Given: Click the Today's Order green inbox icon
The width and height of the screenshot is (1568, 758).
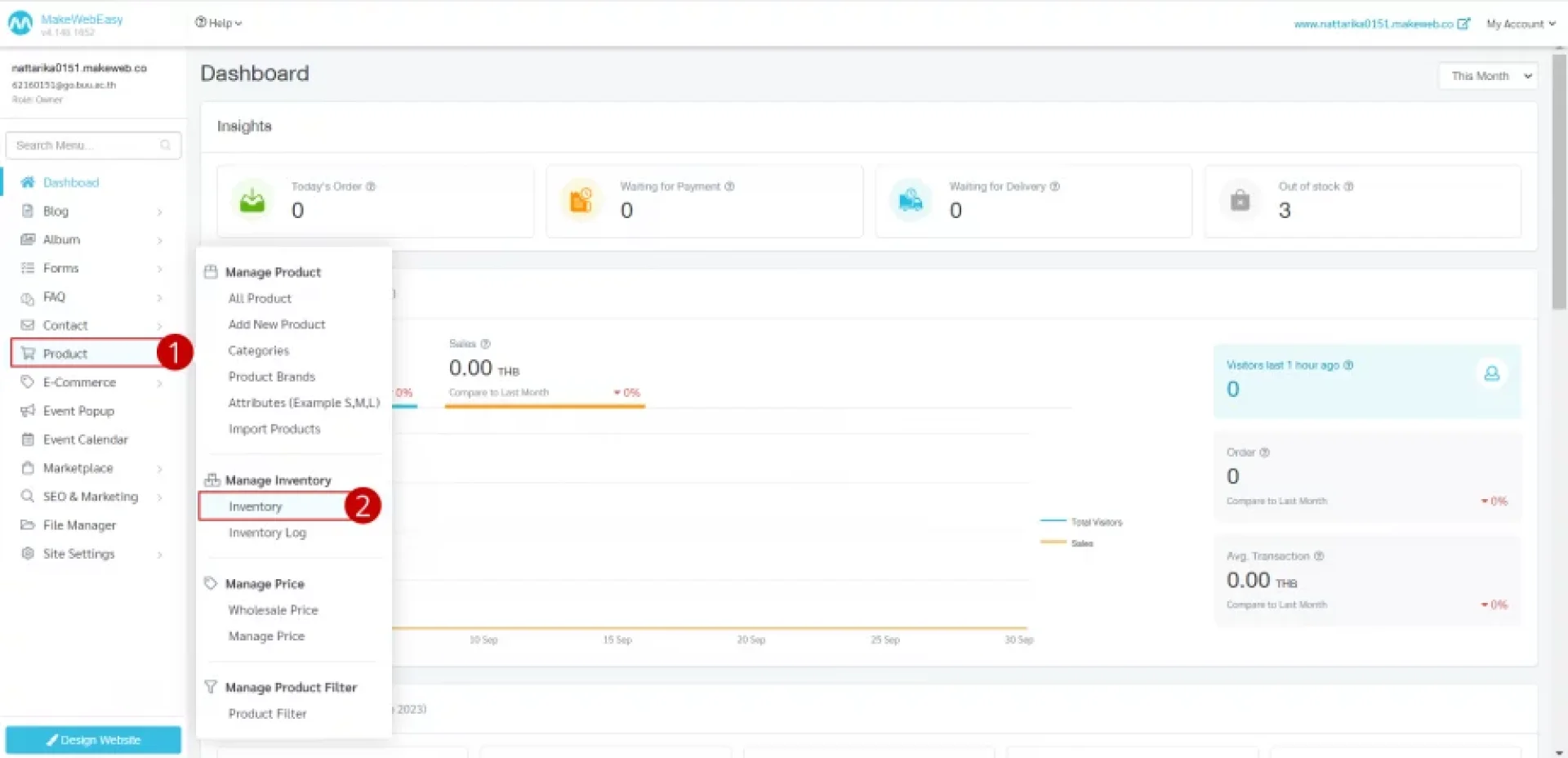Looking at the screenshot, I should click(x=252, y=200).
